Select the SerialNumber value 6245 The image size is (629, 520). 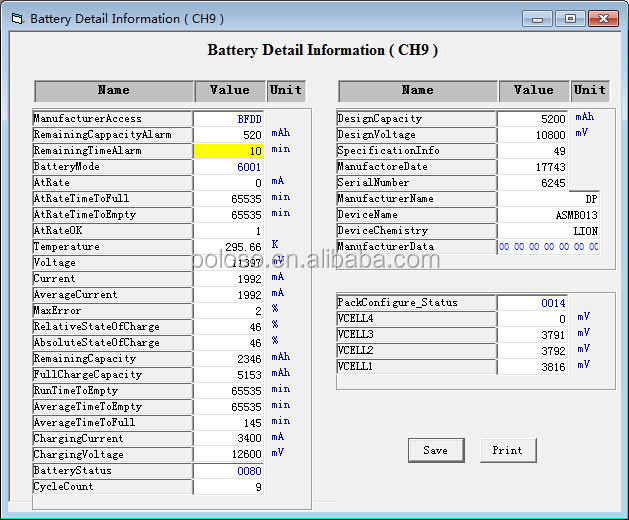coord(532,183)
